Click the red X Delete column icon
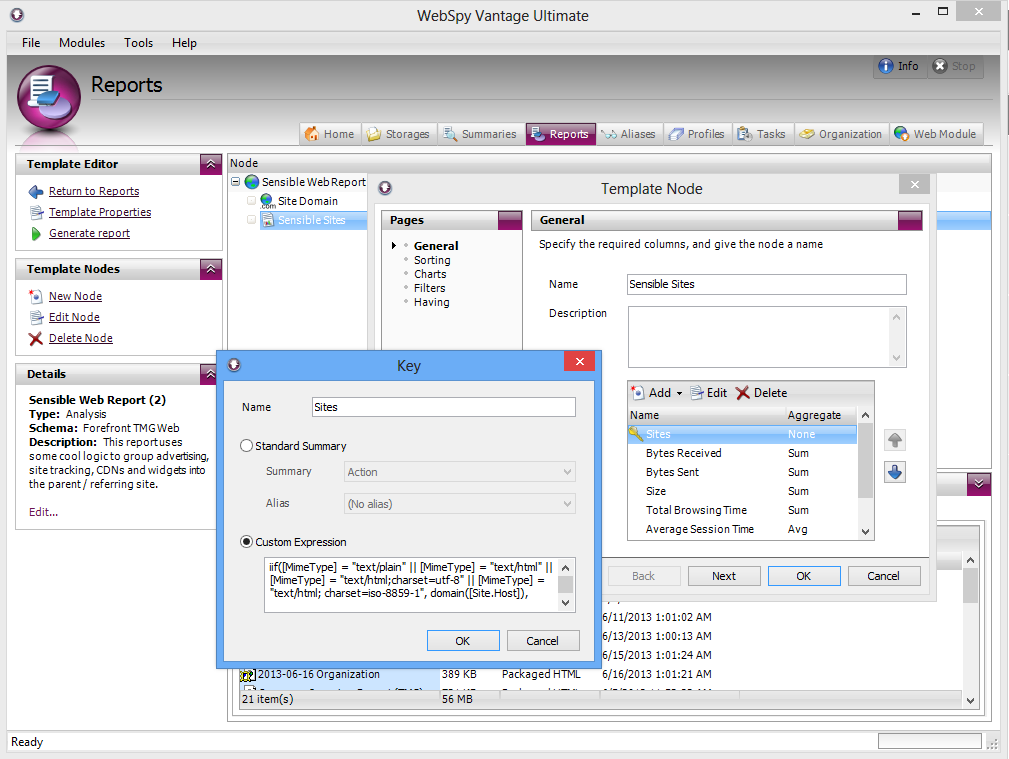 click(x=743, y=393)
